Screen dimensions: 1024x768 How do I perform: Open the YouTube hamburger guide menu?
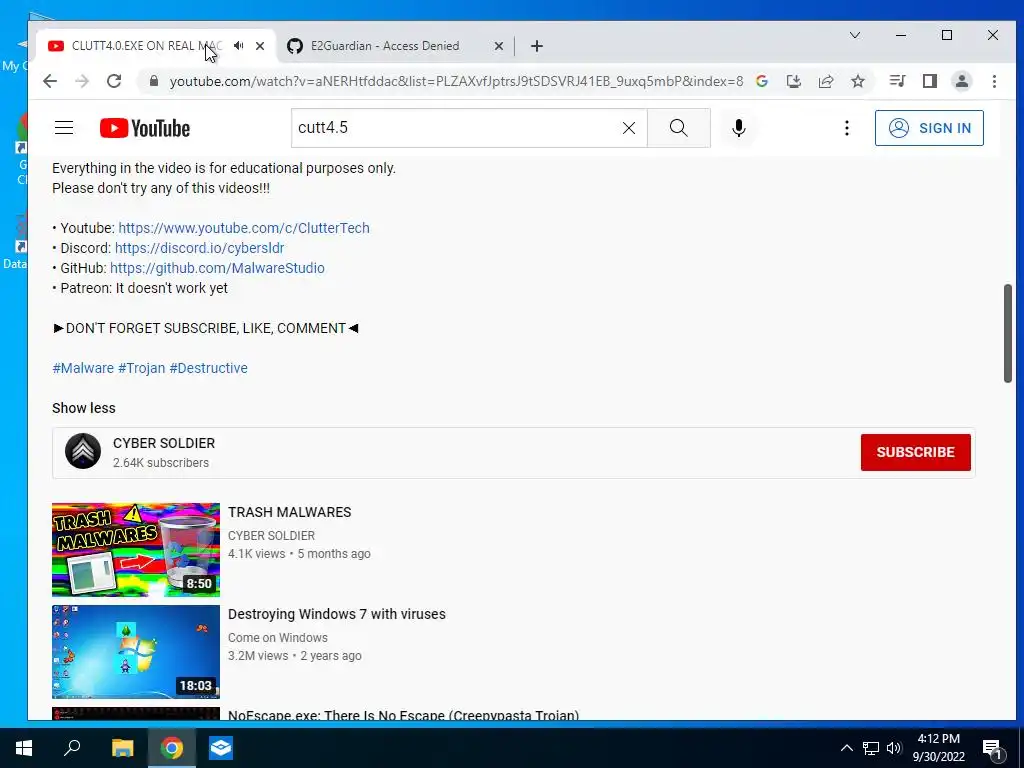pyautogui.click(x=64, y=128)
